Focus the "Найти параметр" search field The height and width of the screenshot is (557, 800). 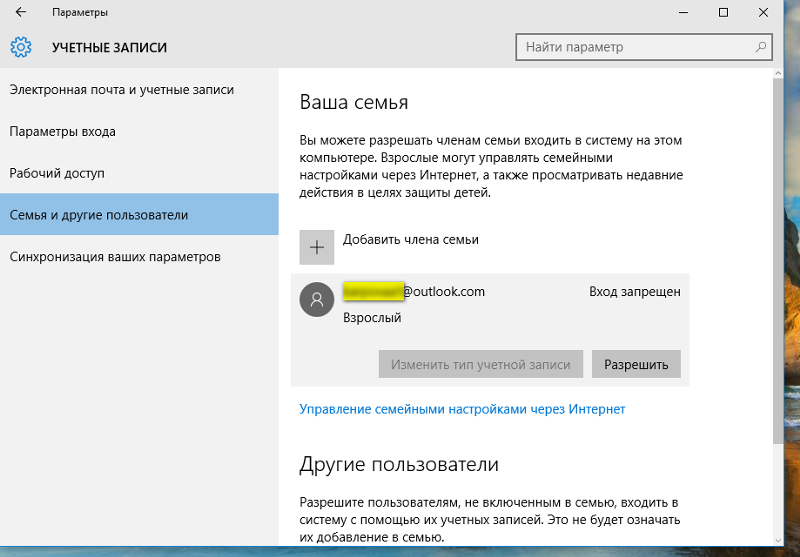coord(644,47)
